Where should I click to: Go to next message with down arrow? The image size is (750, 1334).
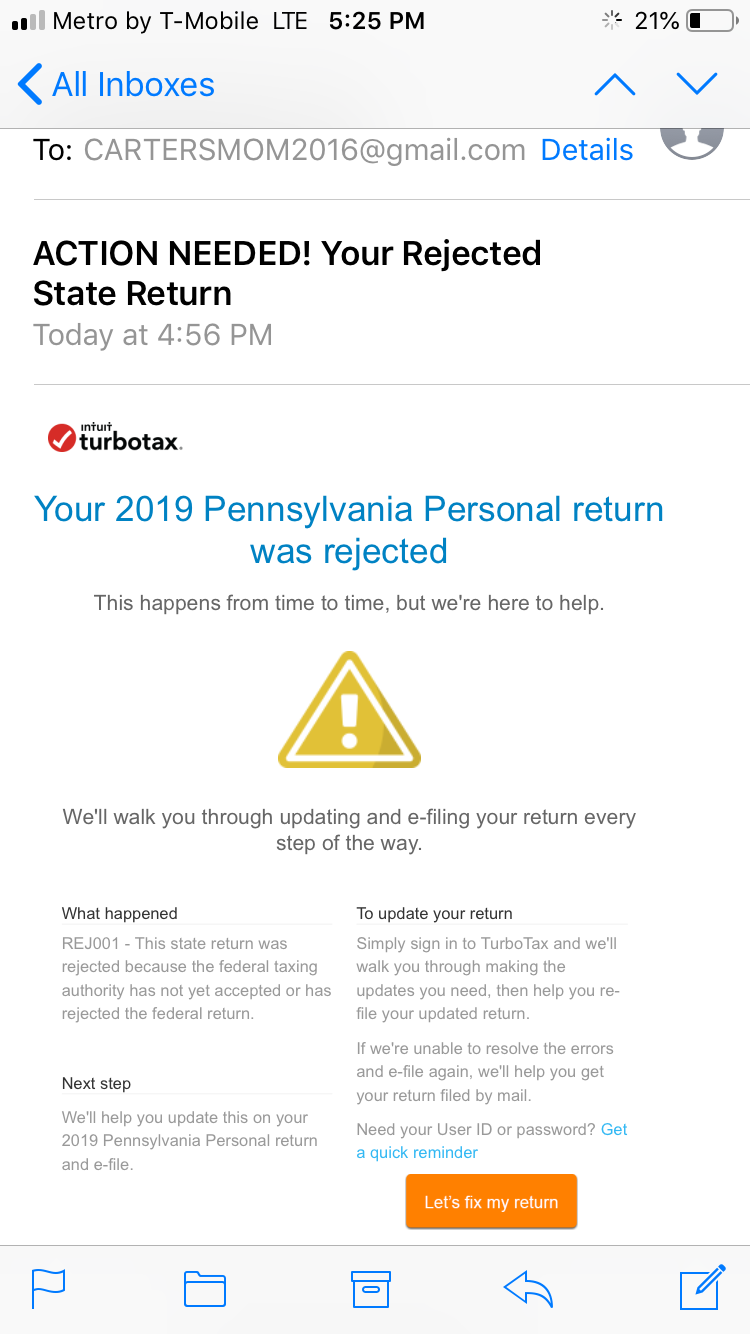[x=697, y=85]
